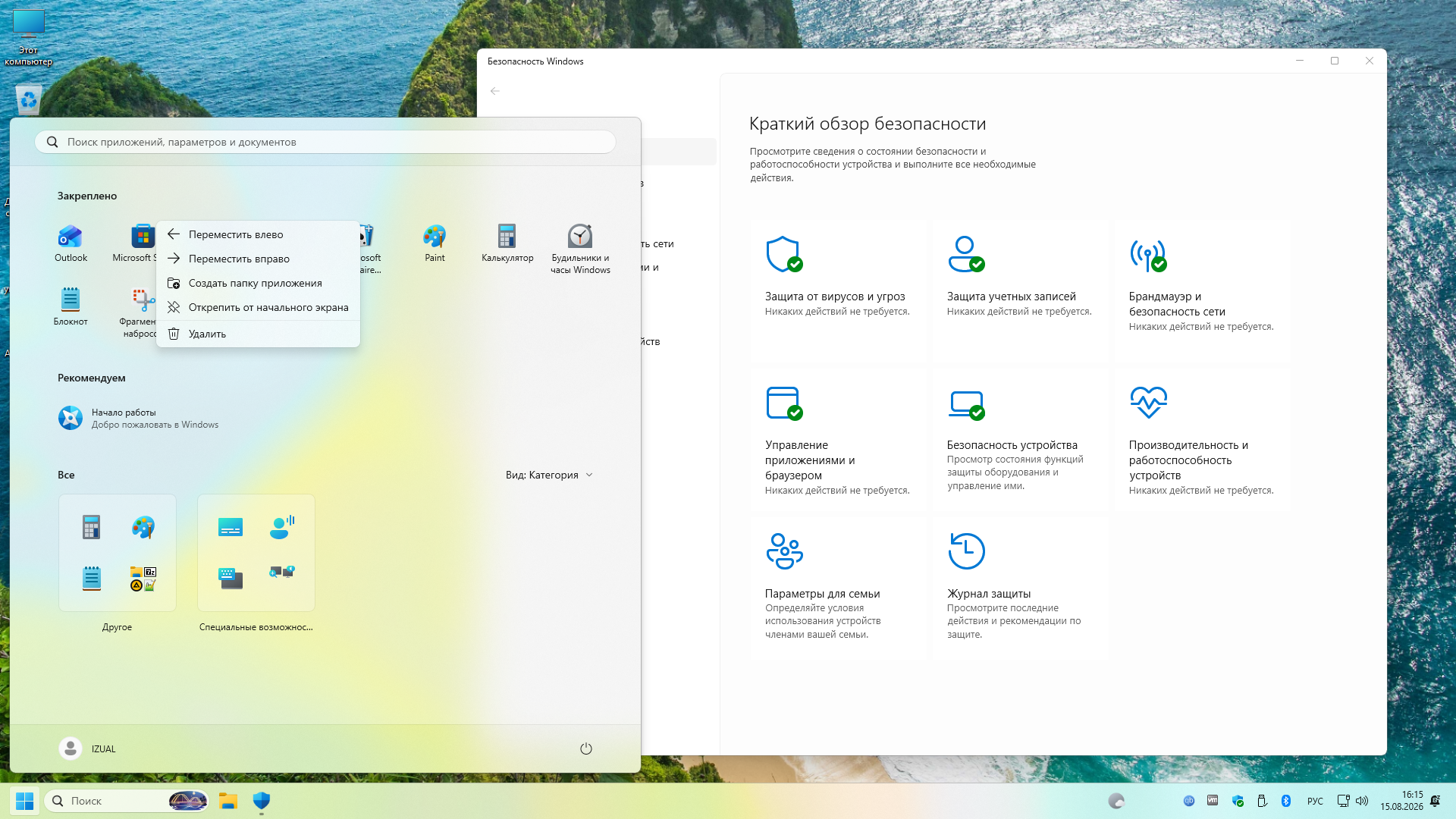Open on-screen keyboard icon in Специальные возможности folder

point(231,579)
